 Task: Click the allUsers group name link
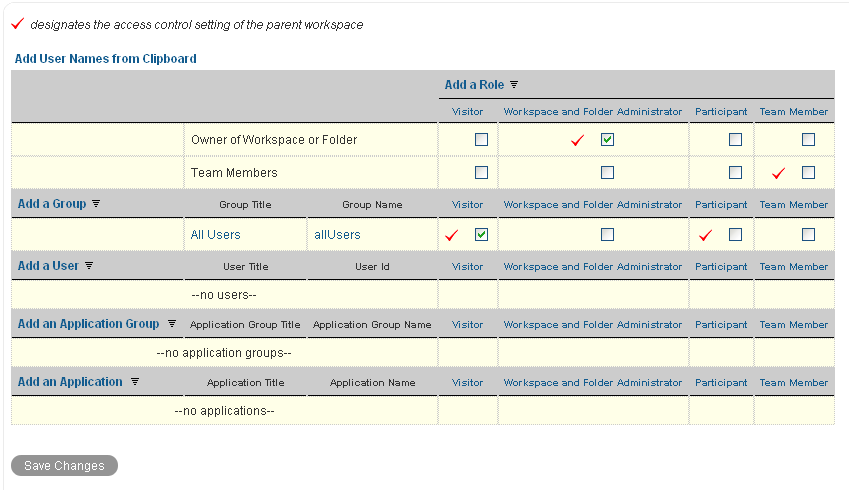(337, 235)
